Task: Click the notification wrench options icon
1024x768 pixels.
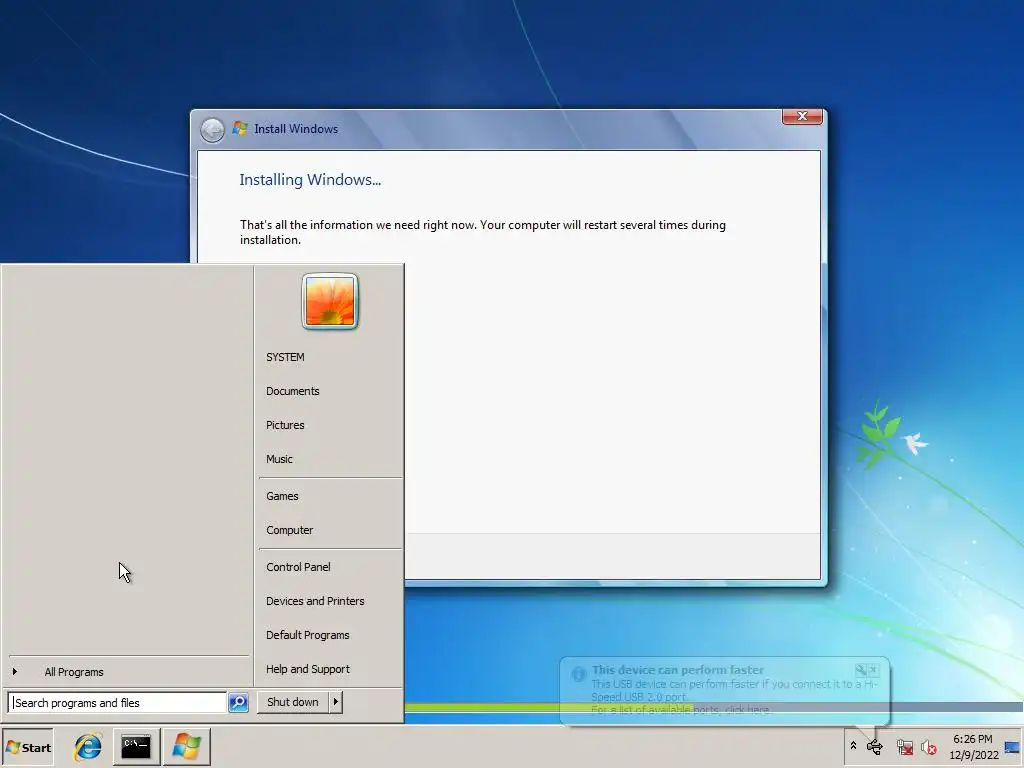Action: click(861, 669)
